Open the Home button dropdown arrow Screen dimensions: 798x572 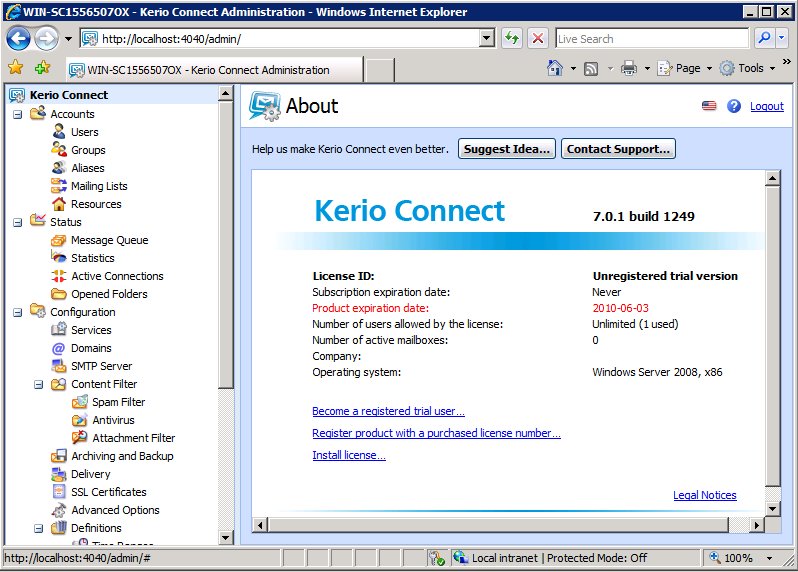(x=573, y=68)
